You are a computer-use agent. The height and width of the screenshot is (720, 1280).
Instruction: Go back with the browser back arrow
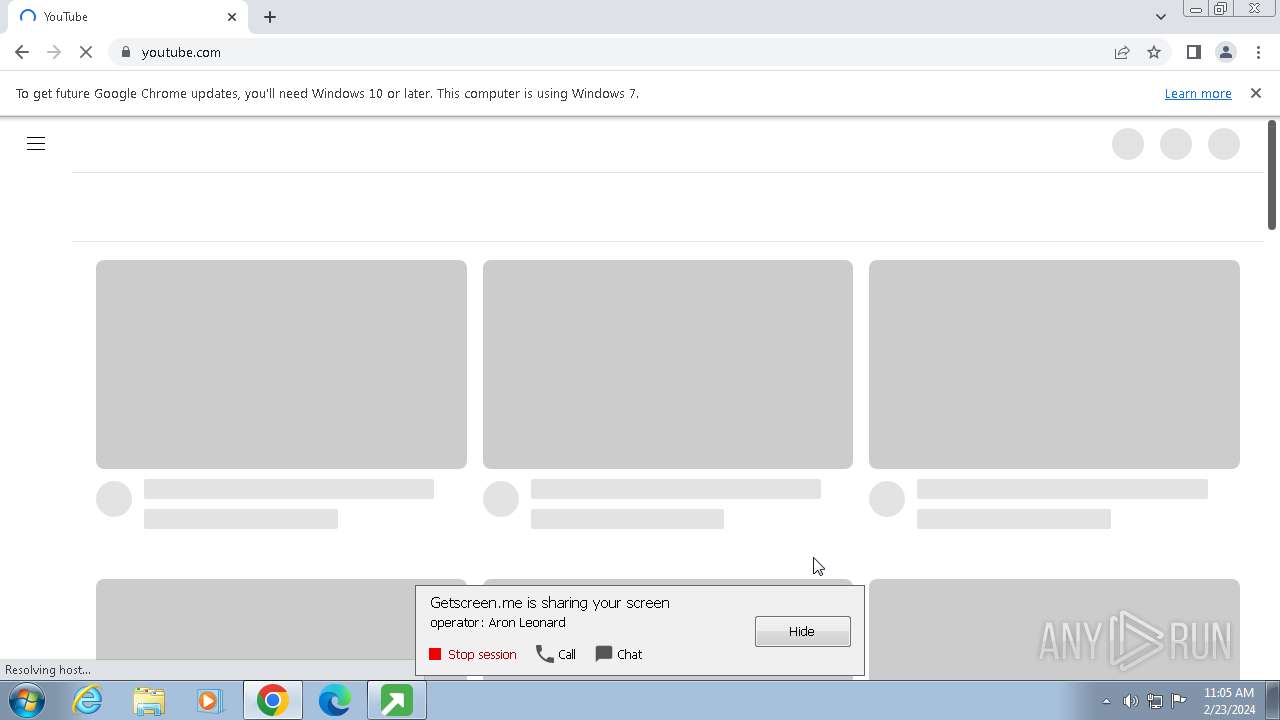[x=22, y=52]
